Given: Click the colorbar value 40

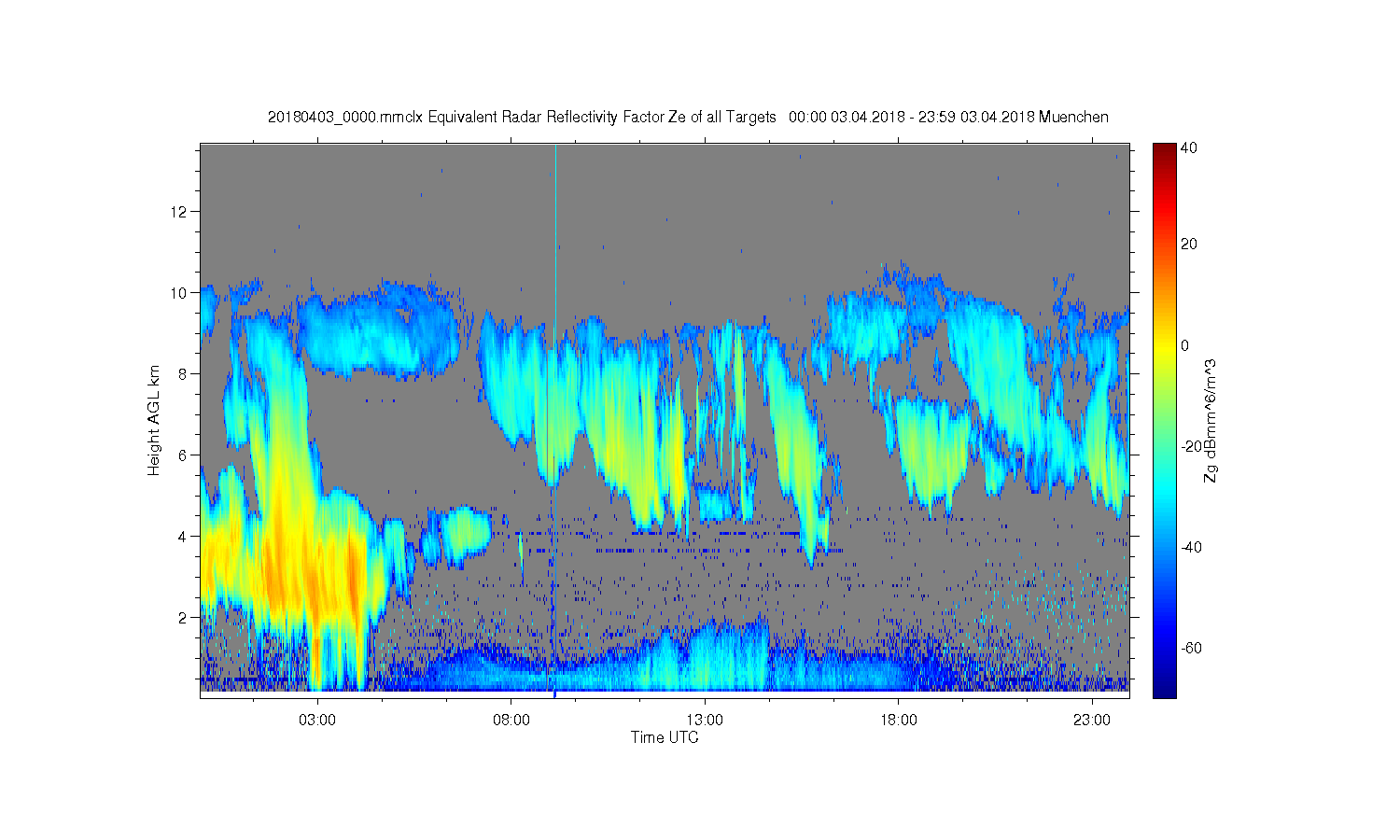Looking at the screenshot, I should click(x=1189, y=147).
